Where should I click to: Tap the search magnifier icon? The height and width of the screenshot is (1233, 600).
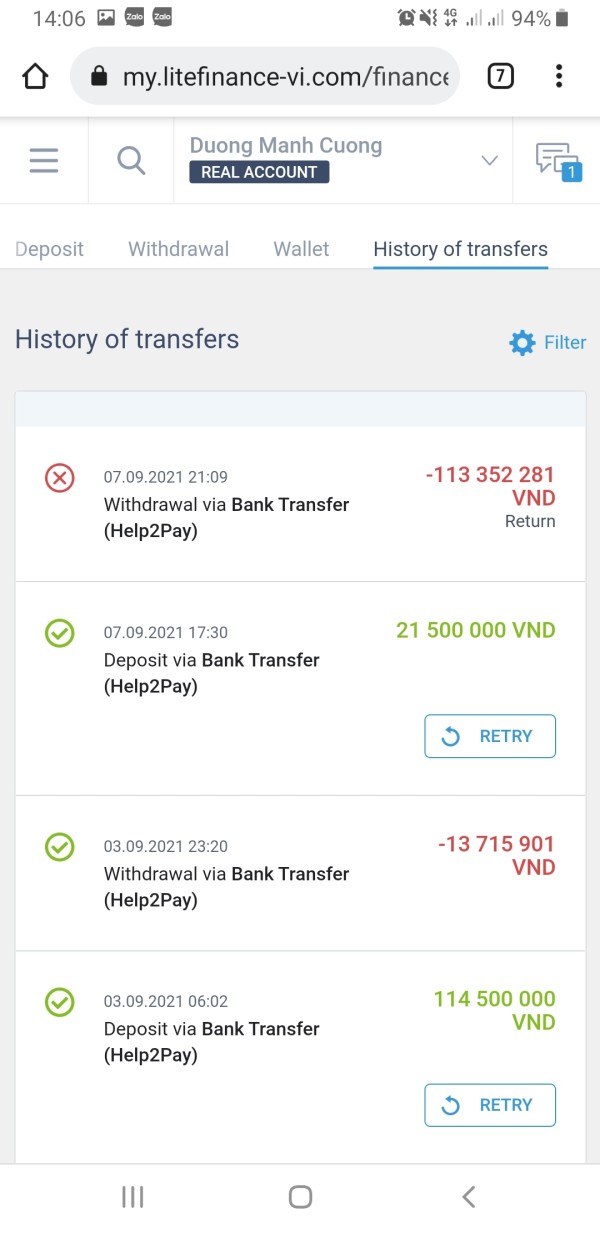[x=131, y=160]
